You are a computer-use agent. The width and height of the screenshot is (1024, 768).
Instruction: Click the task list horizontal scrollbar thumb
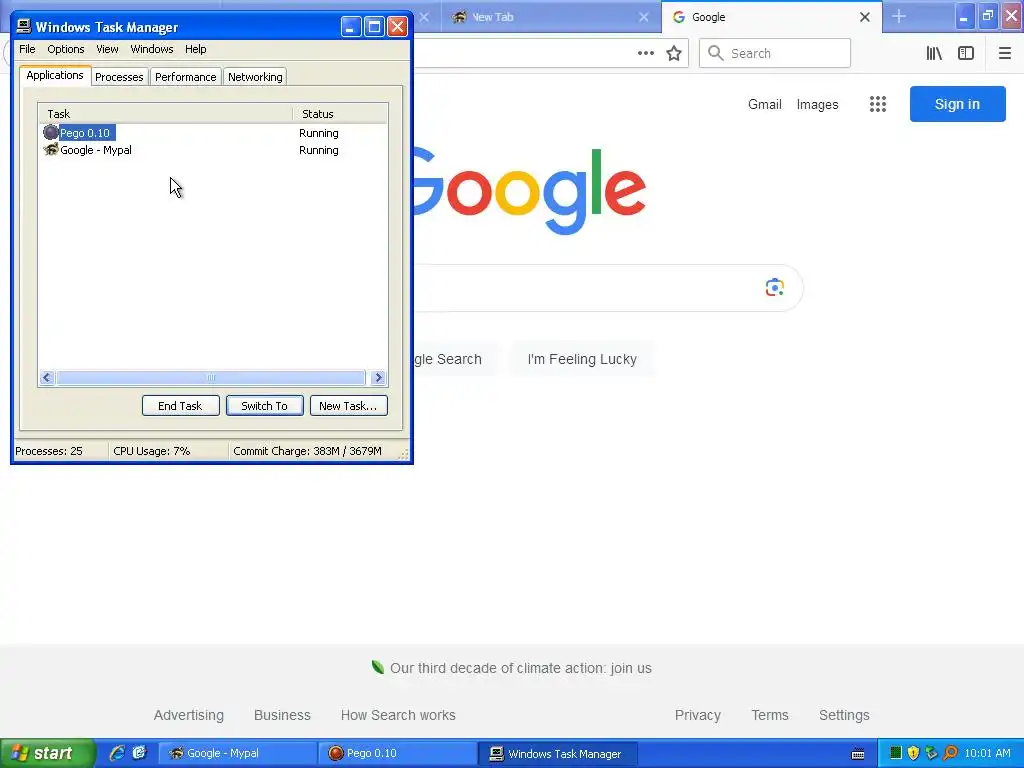(x=210, y=377)
